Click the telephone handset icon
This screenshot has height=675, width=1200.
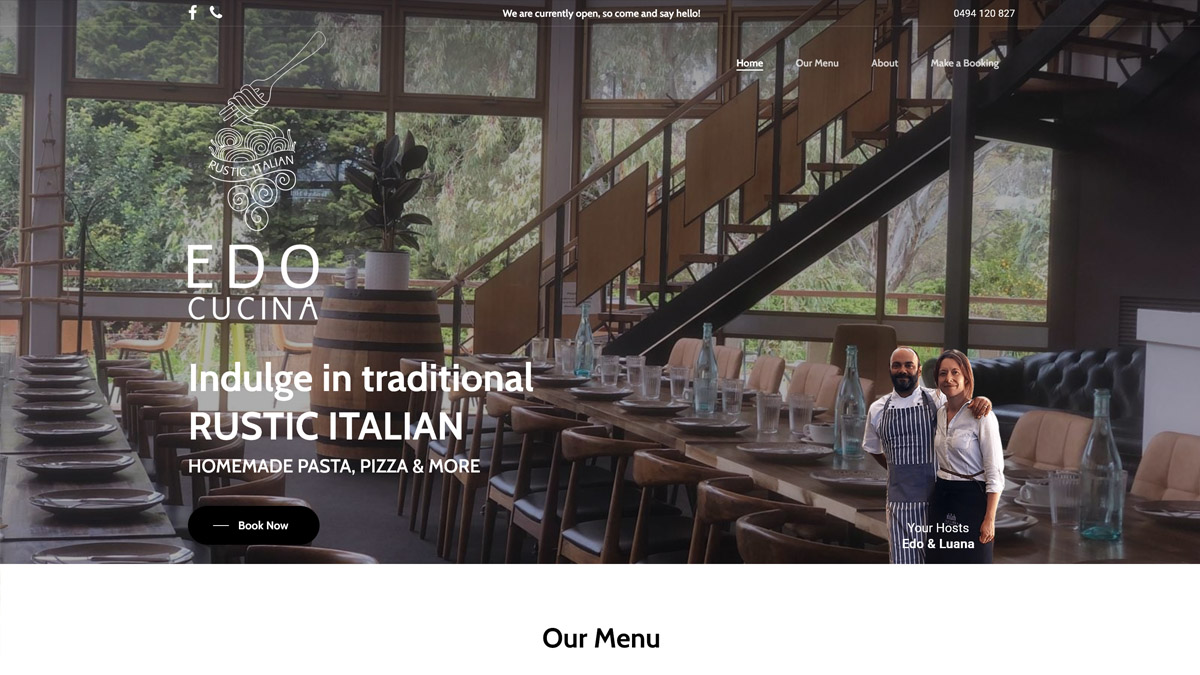click(x=216, y=13)
